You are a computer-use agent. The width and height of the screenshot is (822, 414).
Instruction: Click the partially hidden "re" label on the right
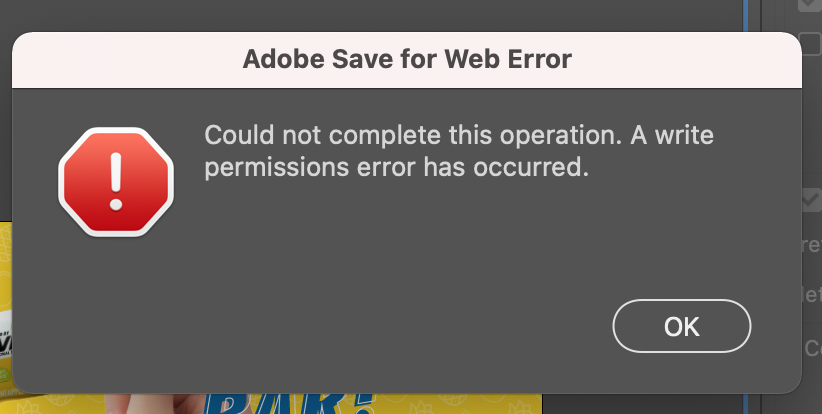[812, 244]
